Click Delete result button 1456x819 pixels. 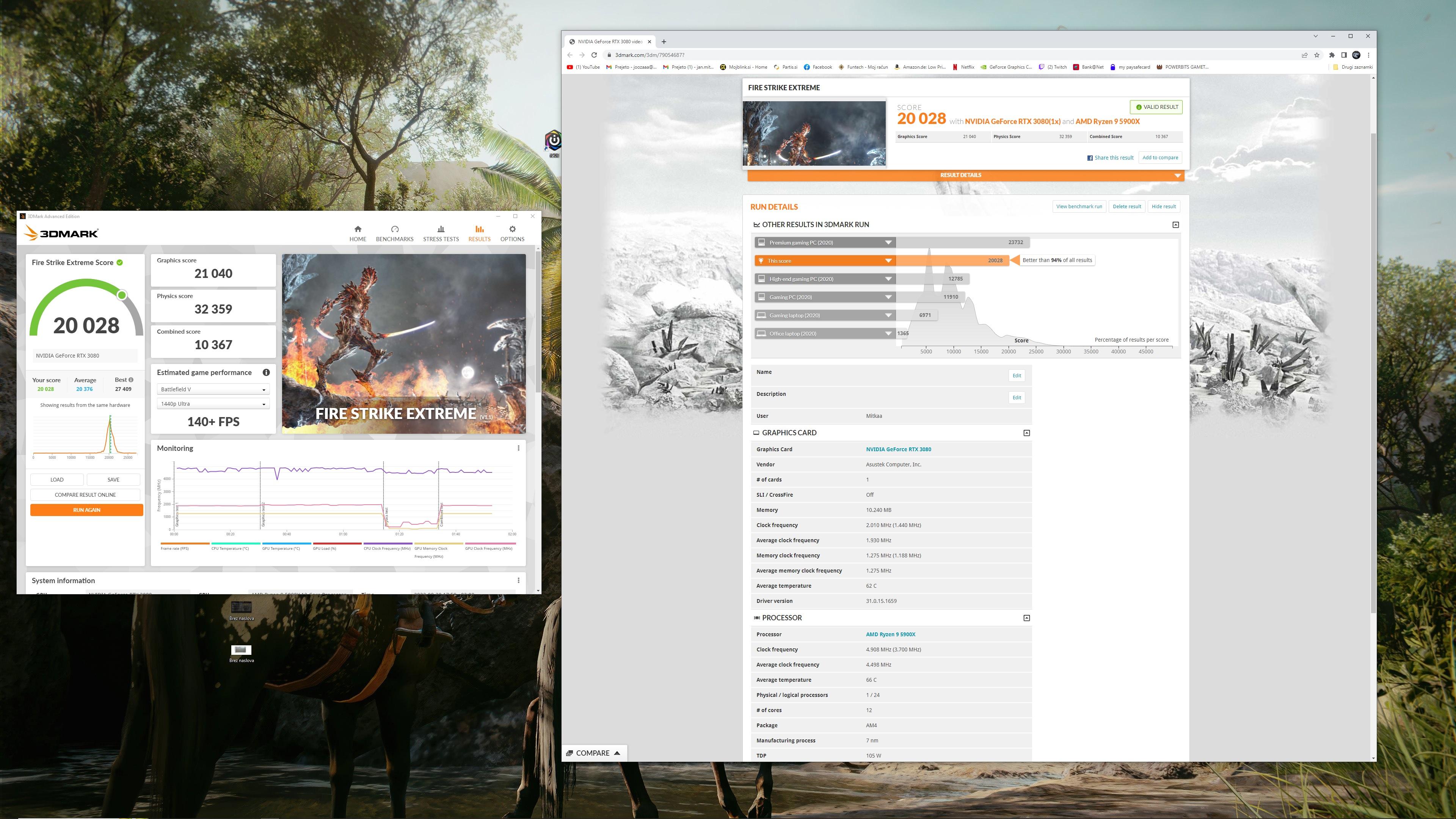tap(1127, 206)
